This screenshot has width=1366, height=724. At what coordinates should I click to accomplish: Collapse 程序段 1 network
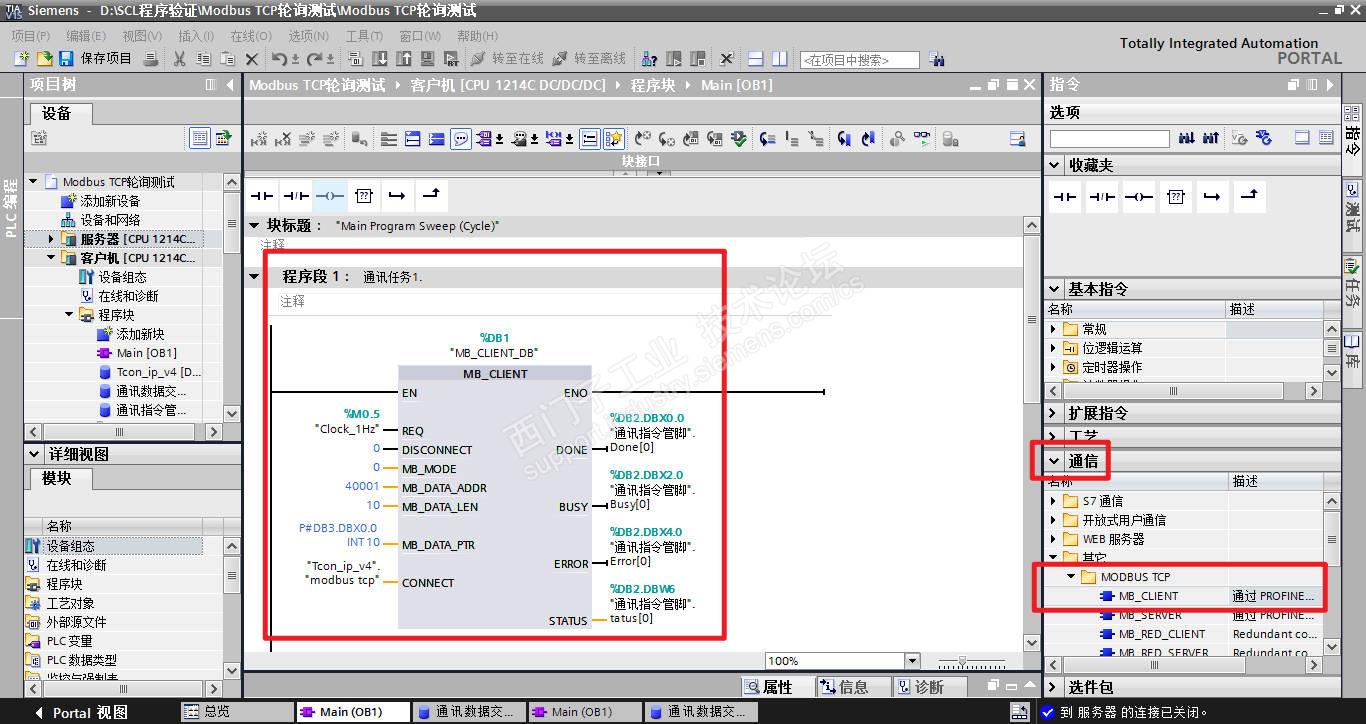254,276
